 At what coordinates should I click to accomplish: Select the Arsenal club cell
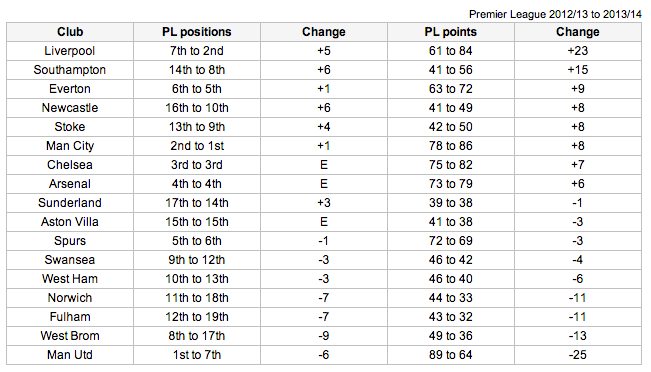point(70,184)
